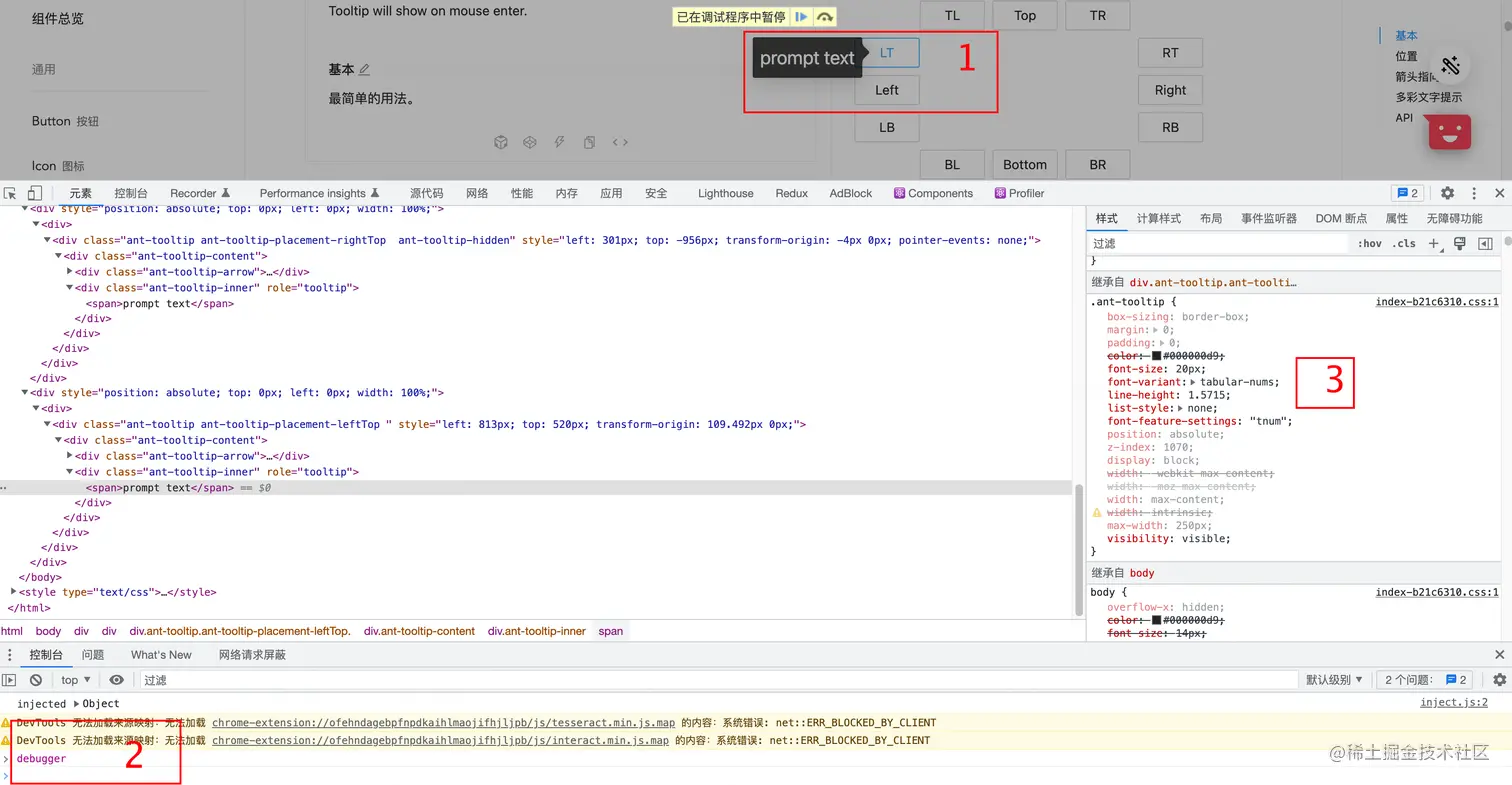Toggle .cls class editor

[1404, 243]
